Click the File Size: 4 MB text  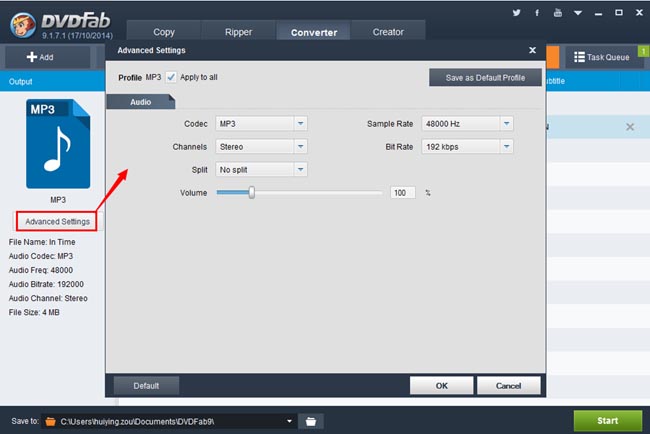tap(34, 312)
